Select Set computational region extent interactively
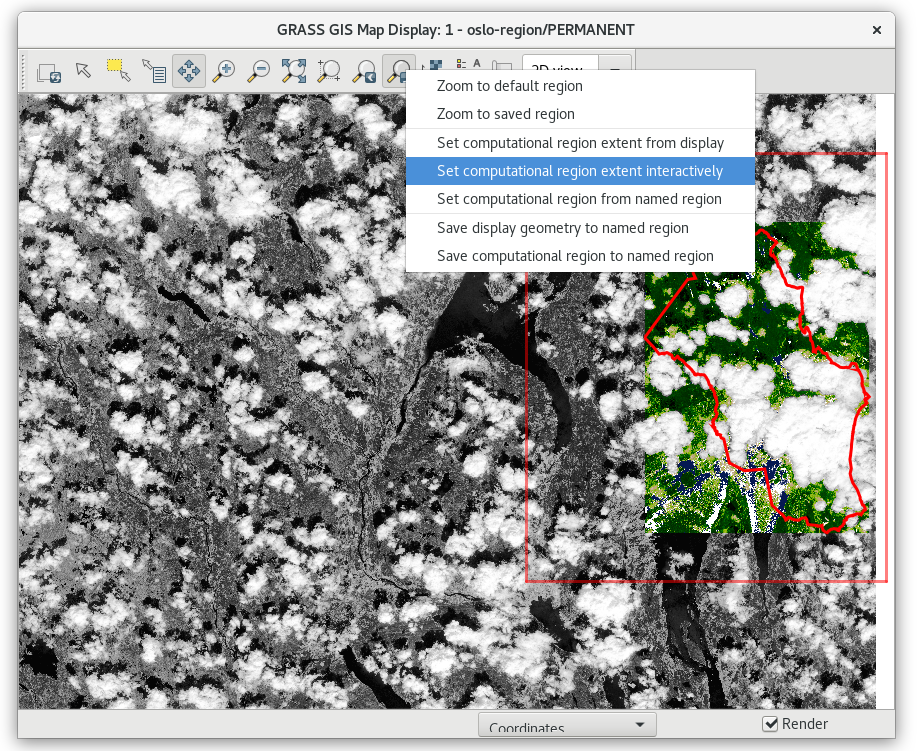 580,171
